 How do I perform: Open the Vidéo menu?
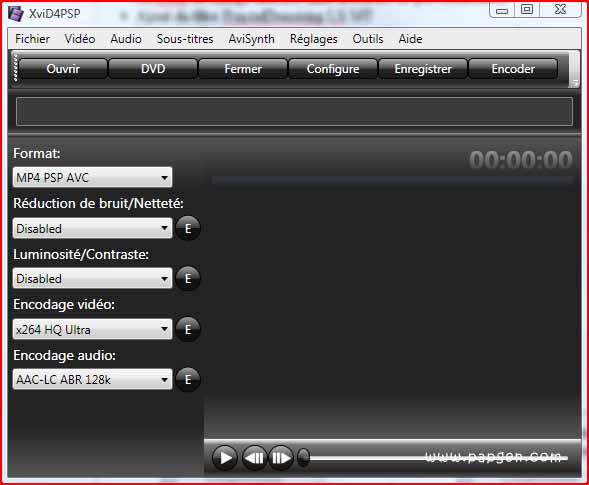[80, 39]
